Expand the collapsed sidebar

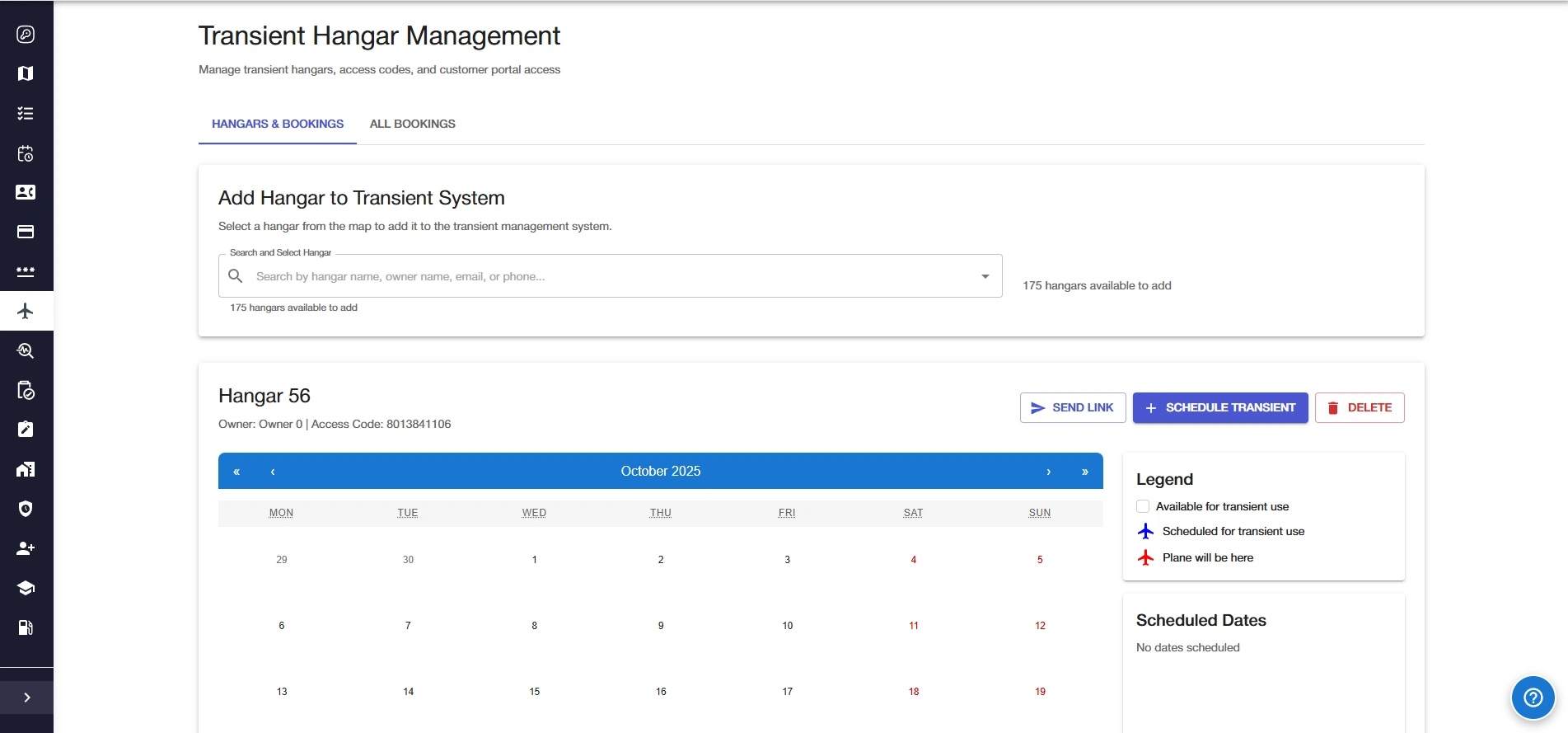26,698
